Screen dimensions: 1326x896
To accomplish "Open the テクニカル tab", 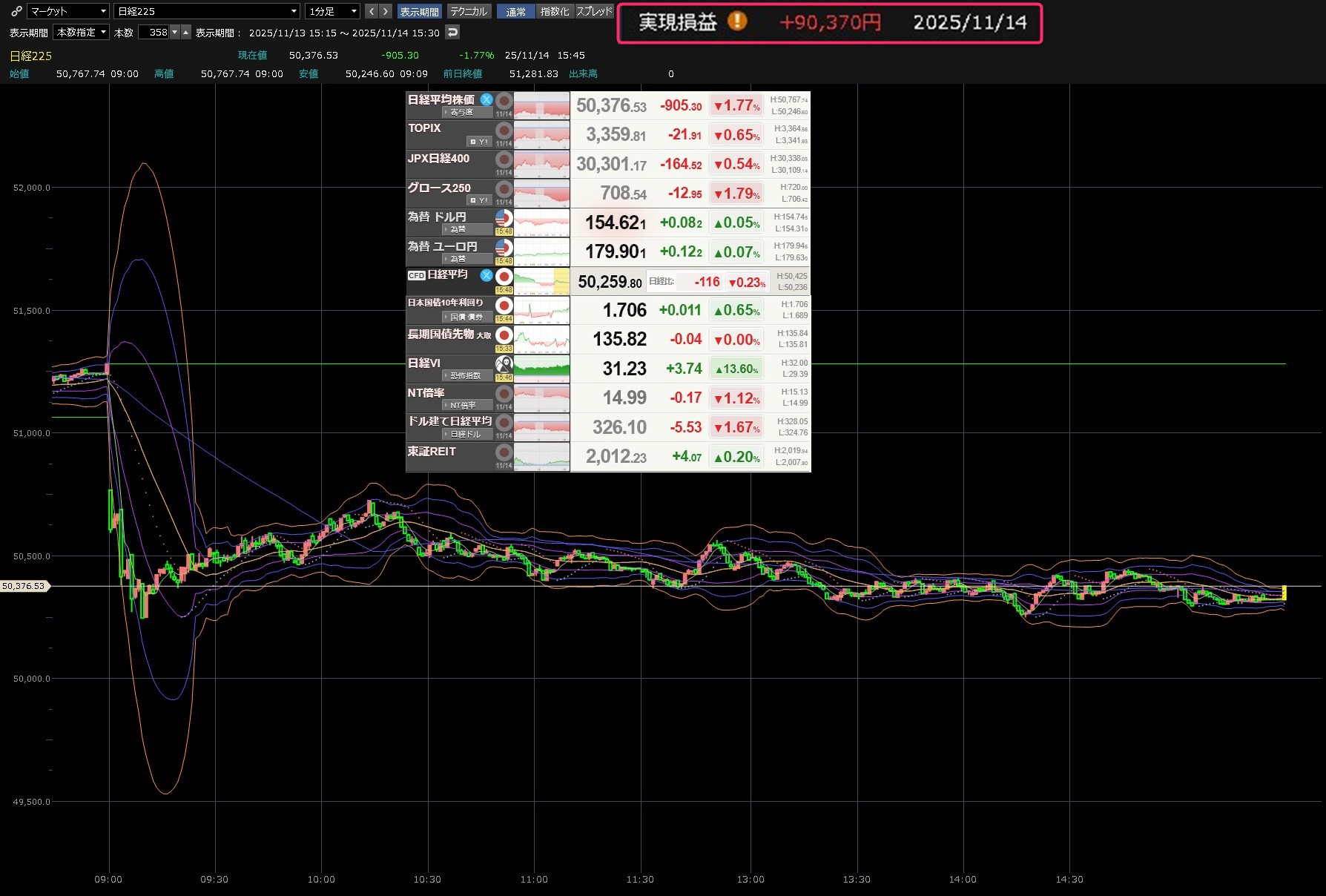I will click(469, 11).
